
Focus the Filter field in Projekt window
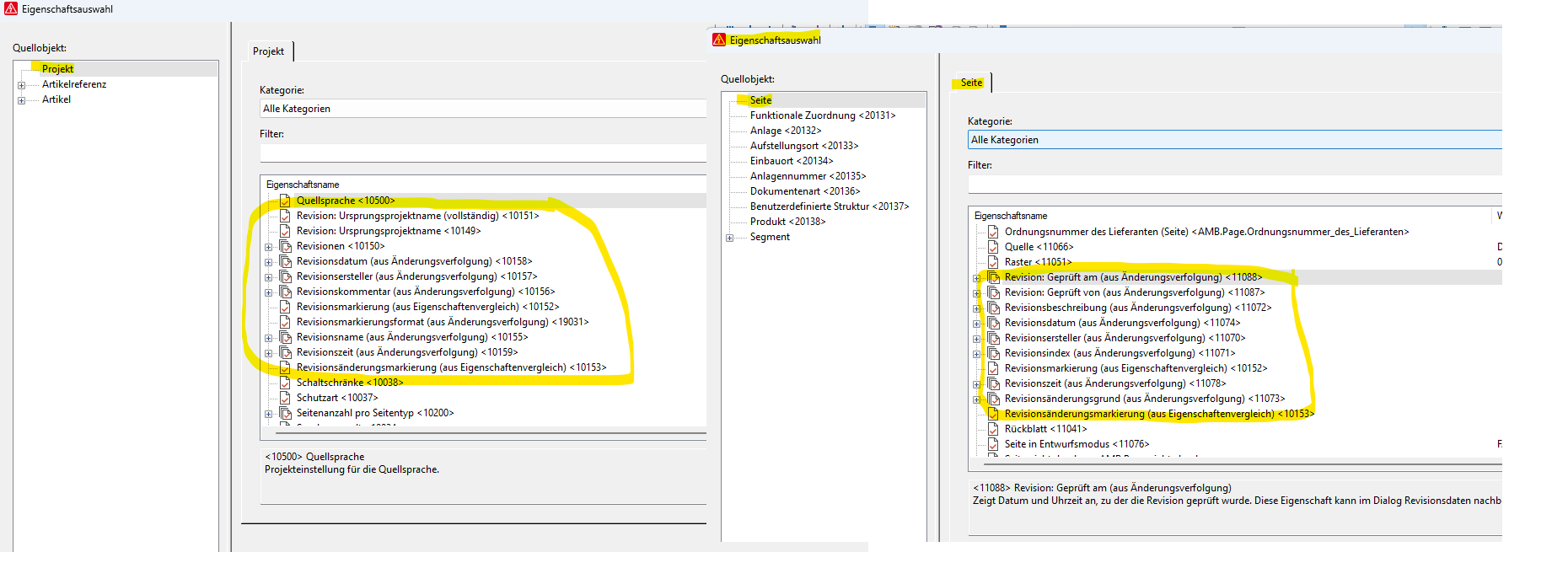click(x=483, y=153)
